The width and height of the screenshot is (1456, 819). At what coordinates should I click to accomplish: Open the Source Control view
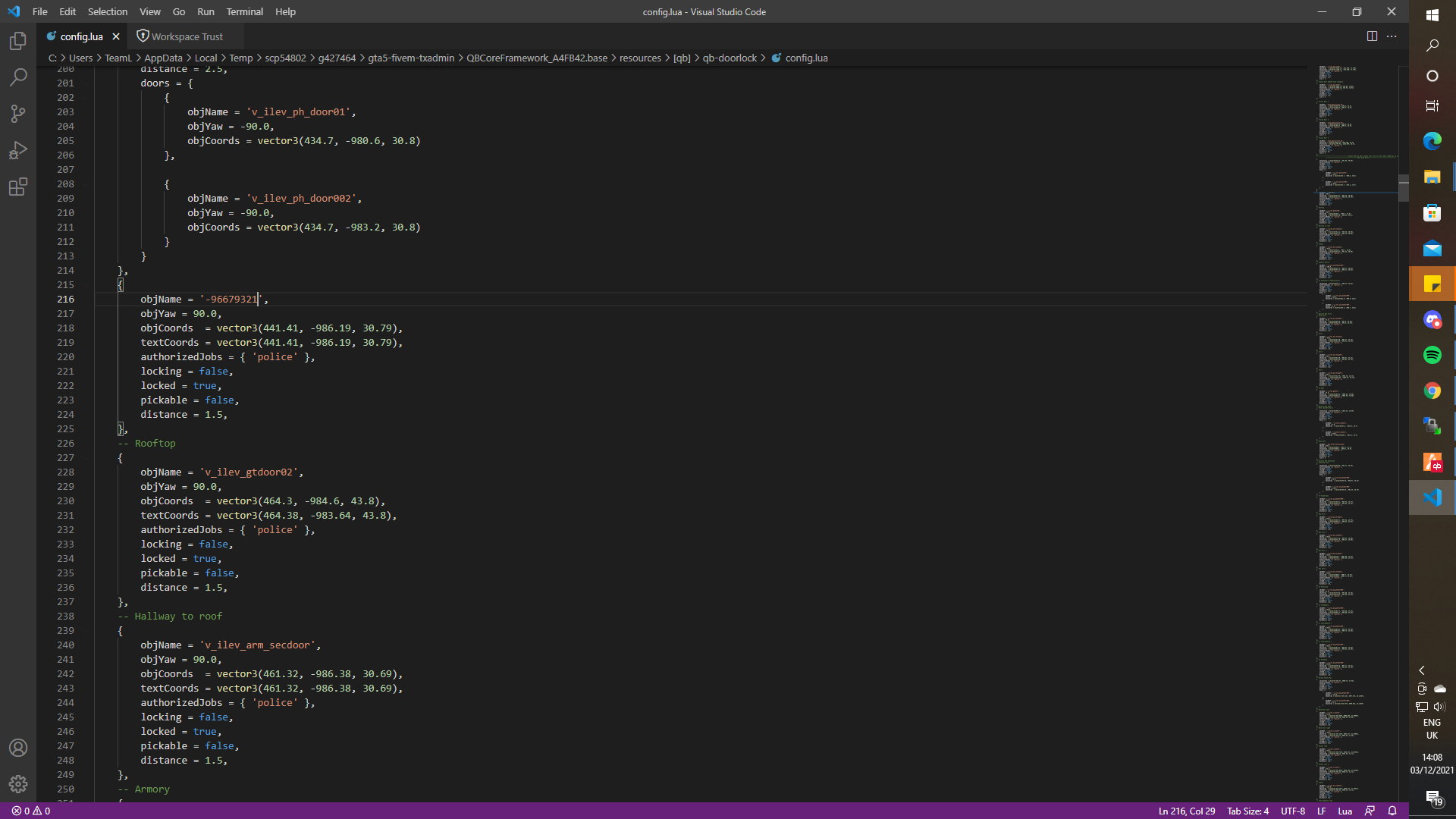pyautogui.click(x=18, y=114)
